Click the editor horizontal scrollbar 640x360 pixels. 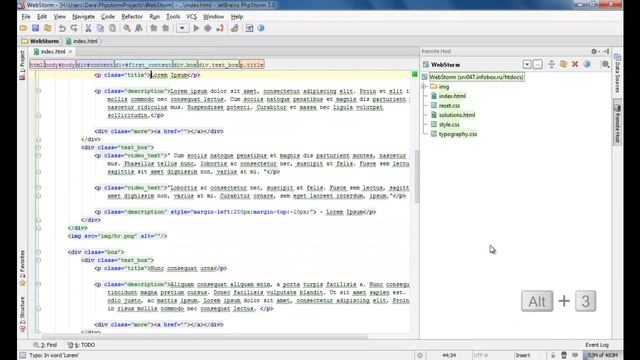point(204,337)
